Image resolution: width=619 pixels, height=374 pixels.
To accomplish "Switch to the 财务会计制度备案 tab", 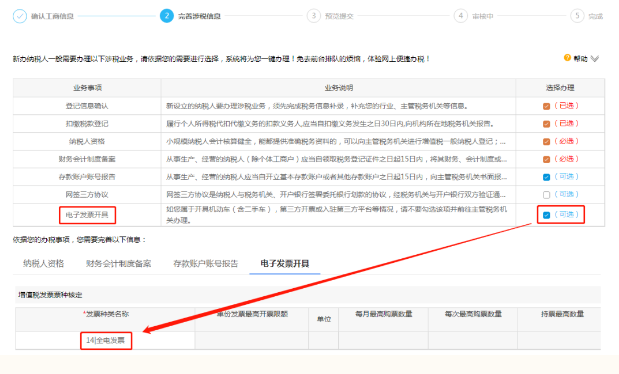I will point(118,263).
